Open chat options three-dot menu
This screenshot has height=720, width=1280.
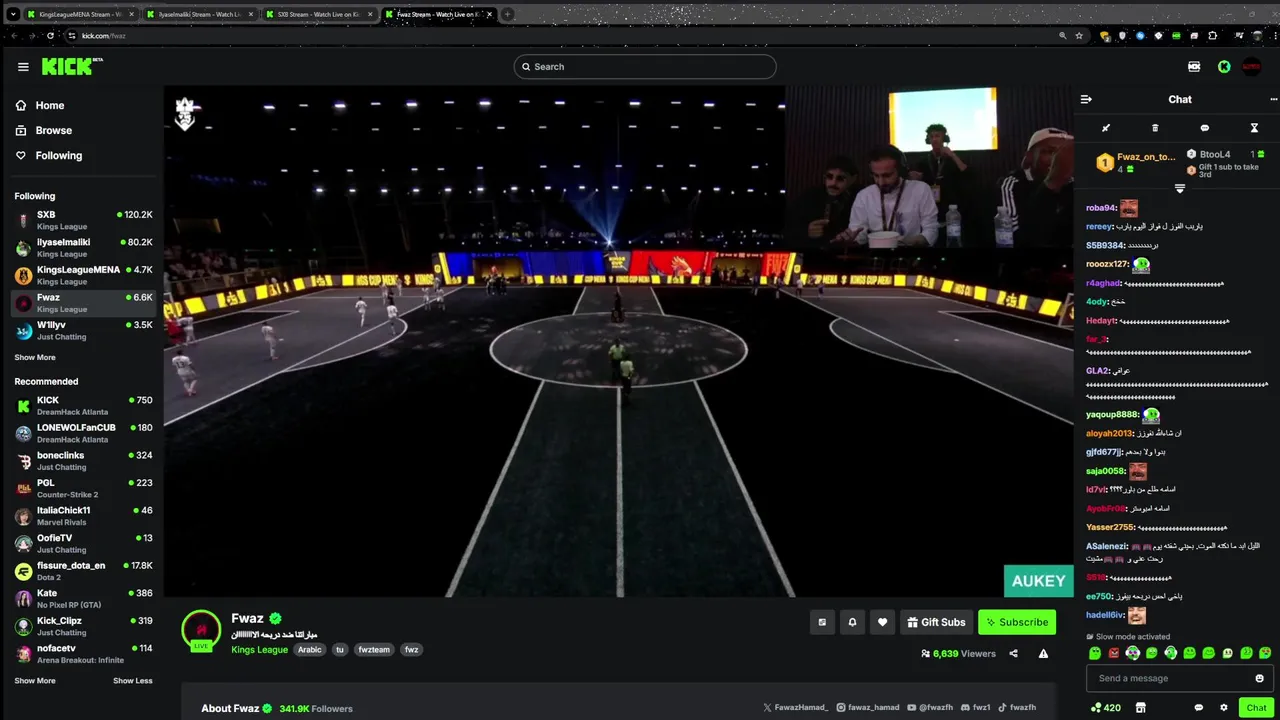1273,99
